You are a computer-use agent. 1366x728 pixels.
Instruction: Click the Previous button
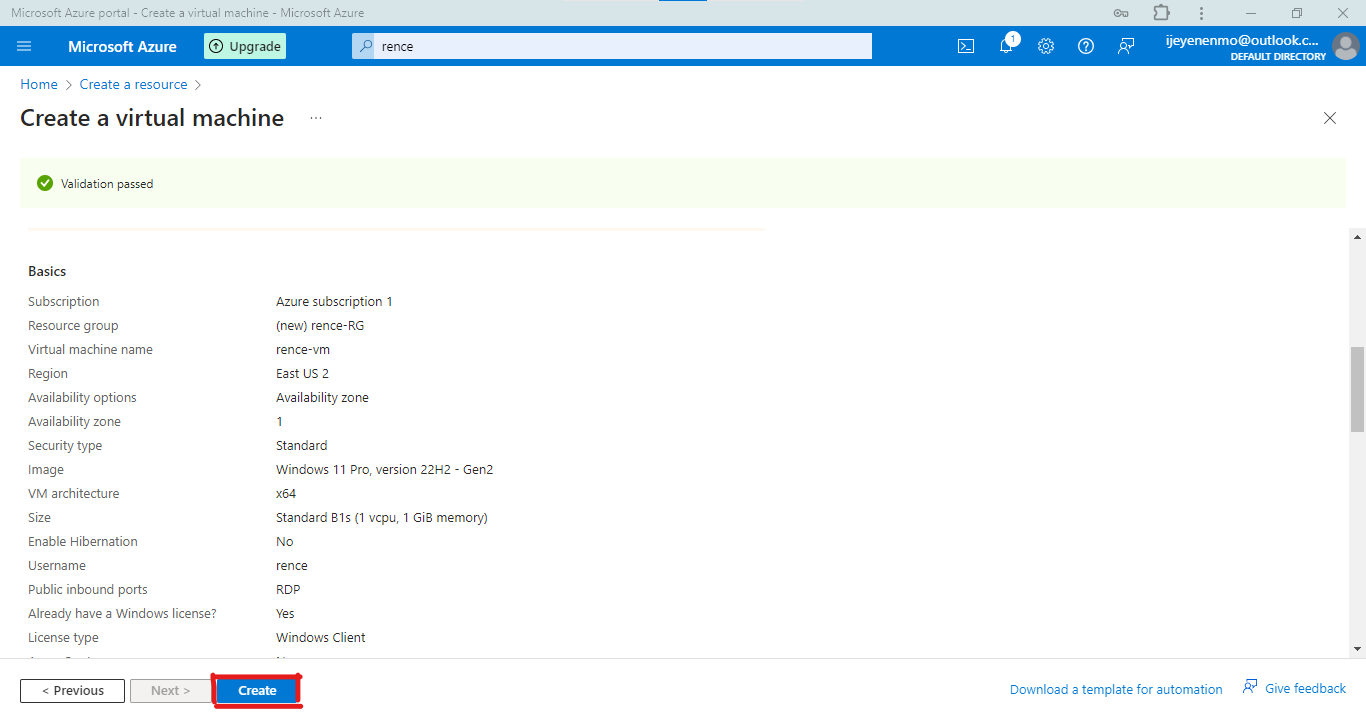click(x=72, y=691)
